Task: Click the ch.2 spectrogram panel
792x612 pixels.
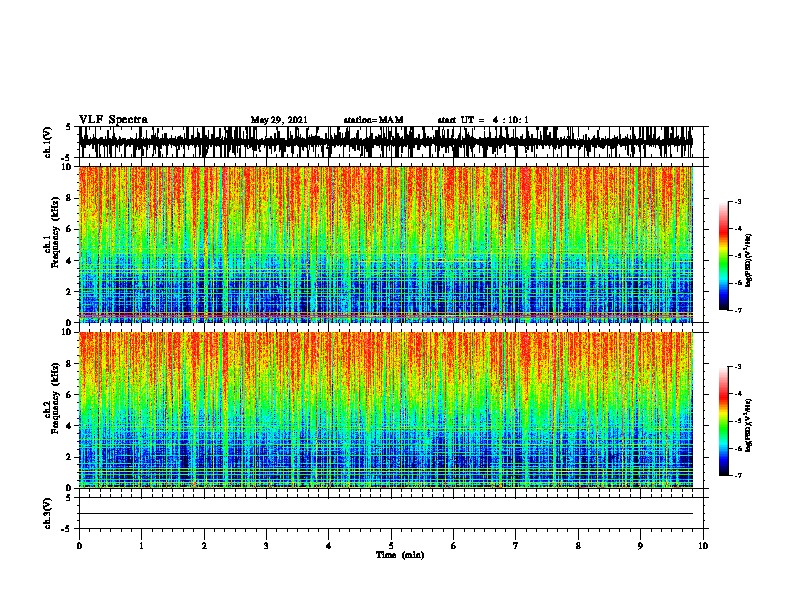Action: pos(386,410)
